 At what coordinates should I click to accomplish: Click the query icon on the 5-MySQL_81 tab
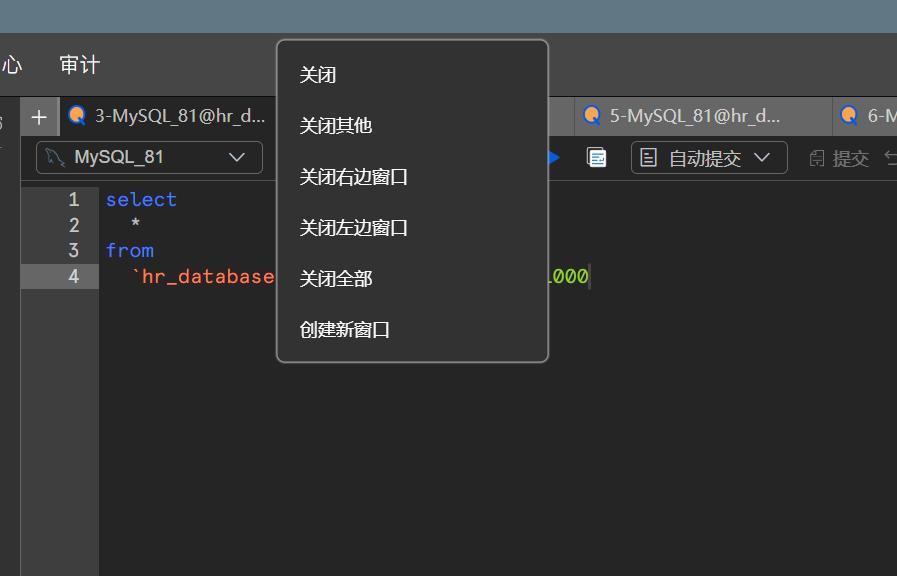592,116
